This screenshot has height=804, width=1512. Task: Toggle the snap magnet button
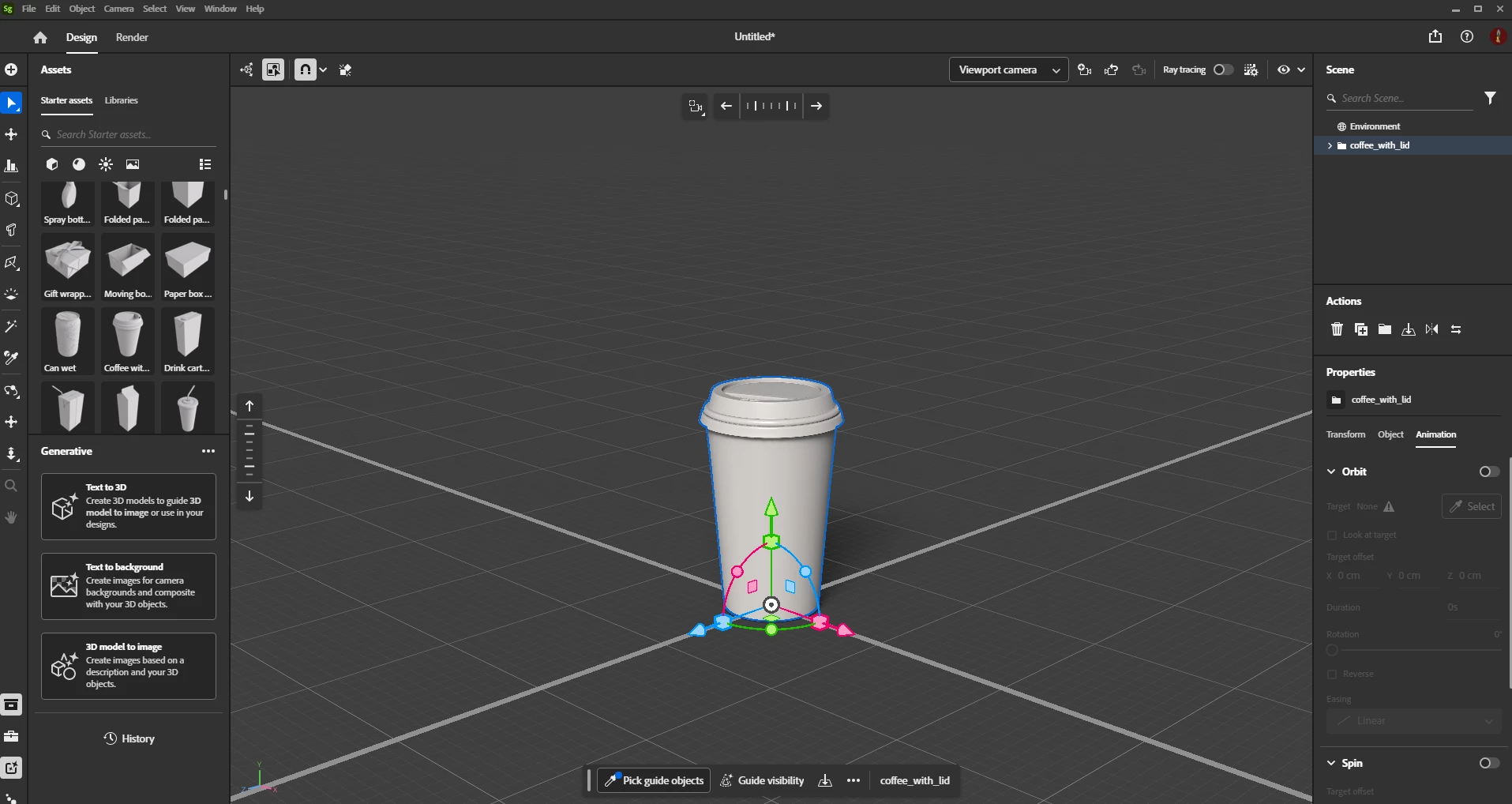(x=305, y=70)
